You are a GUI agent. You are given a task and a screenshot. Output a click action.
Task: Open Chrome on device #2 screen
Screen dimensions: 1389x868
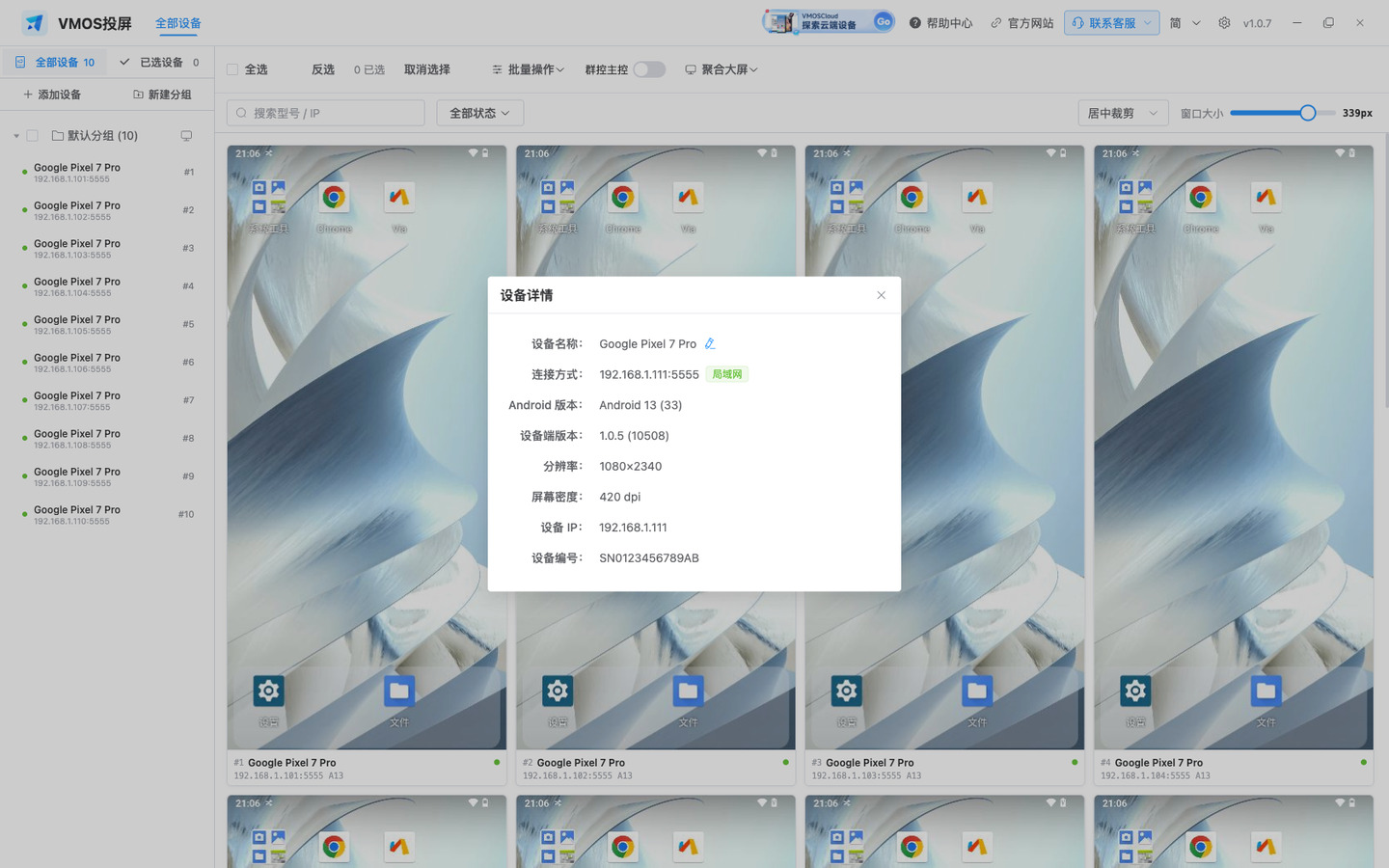pyautogui.click(x=623, y=198)
